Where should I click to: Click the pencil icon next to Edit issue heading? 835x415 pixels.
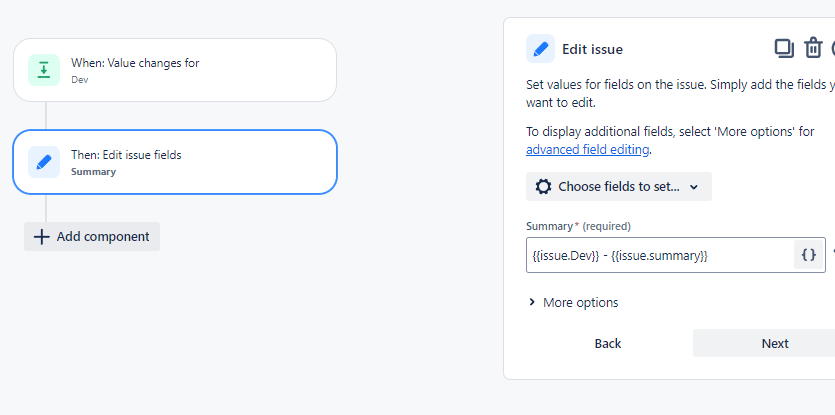540,49
